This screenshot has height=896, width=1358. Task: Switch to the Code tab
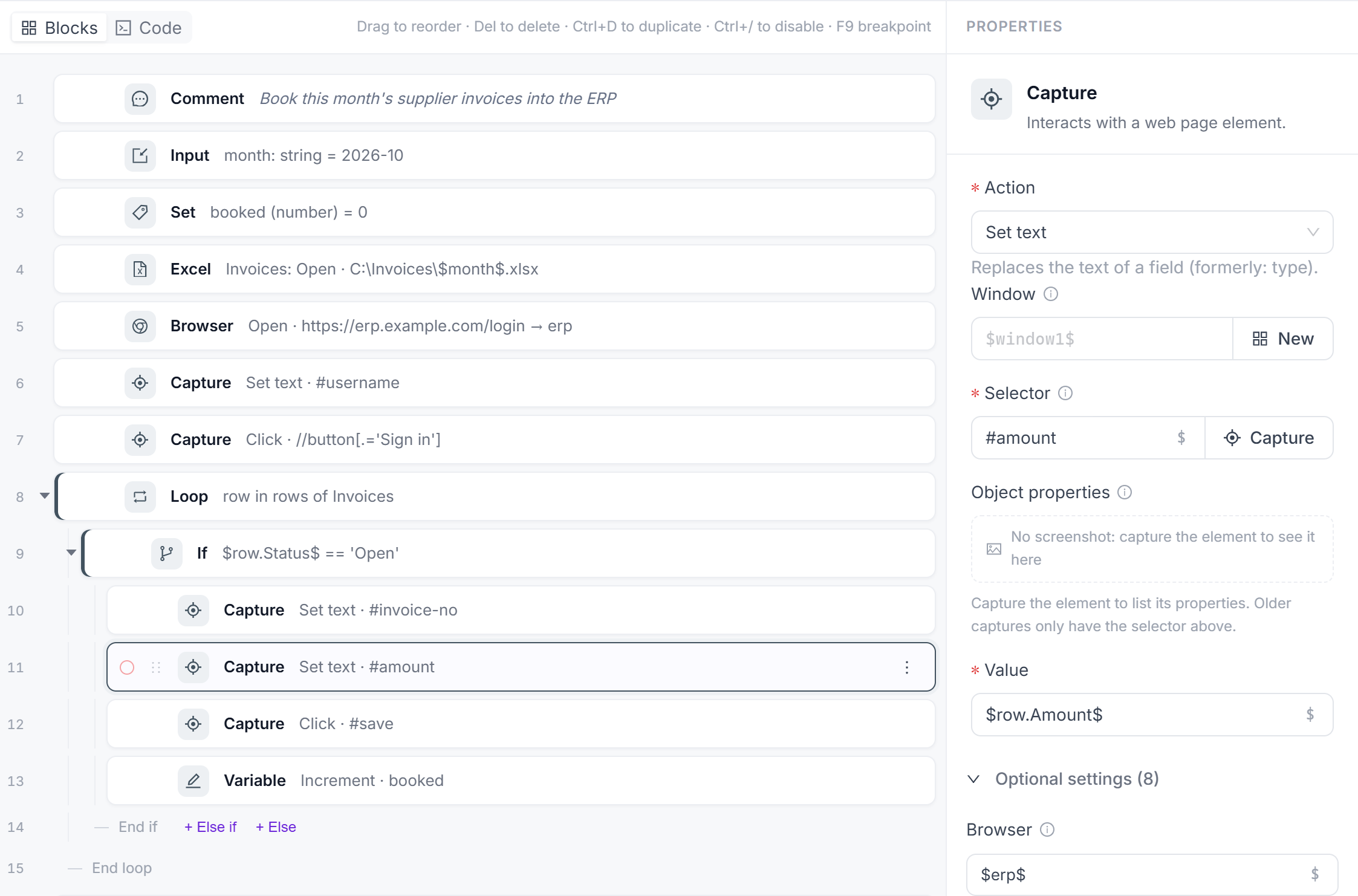coord(149,27)
